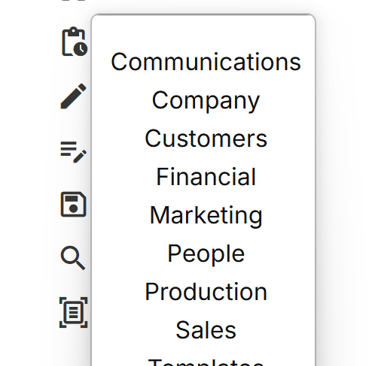Open search with the magnifying glass icon
The height and width of the screenshot is (366, 375).
click(73, 258)
